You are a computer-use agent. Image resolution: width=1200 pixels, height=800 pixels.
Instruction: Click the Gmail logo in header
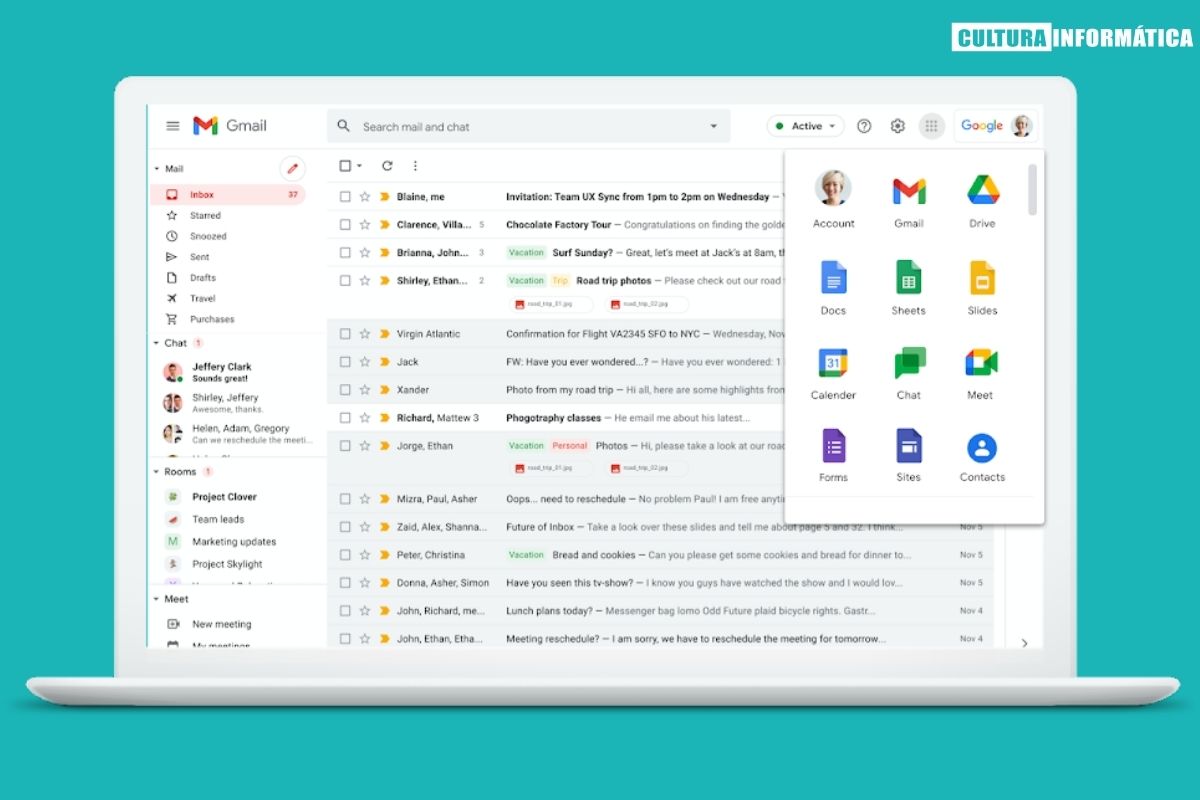click(x=230, y=126)
